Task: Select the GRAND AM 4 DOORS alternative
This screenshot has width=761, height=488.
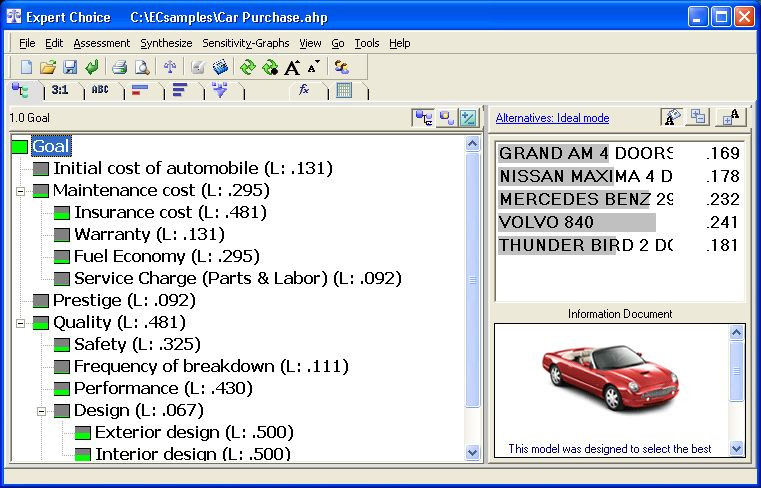Action: [619, 153]
